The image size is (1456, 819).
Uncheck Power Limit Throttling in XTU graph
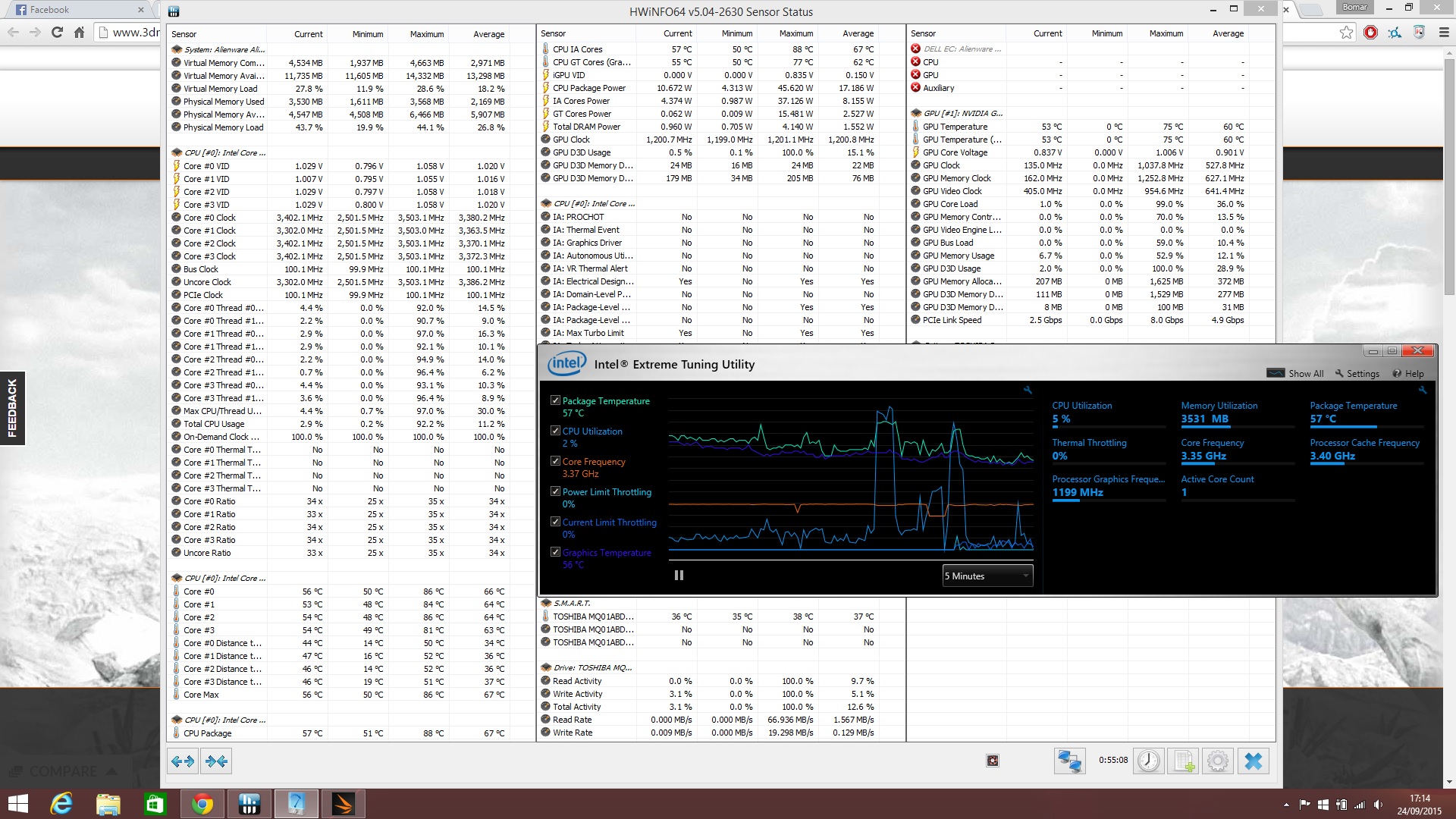pos(555,491)
